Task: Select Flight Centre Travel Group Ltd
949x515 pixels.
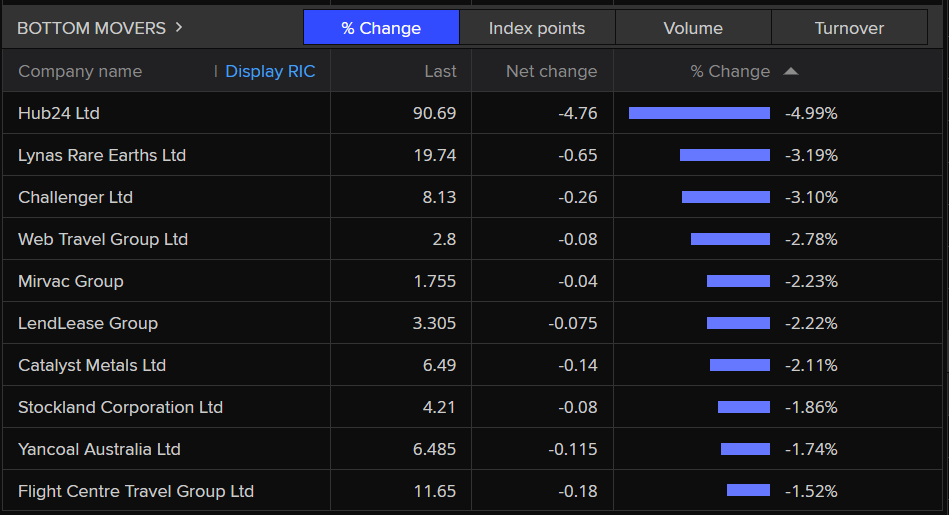Action: click(136, 491)
